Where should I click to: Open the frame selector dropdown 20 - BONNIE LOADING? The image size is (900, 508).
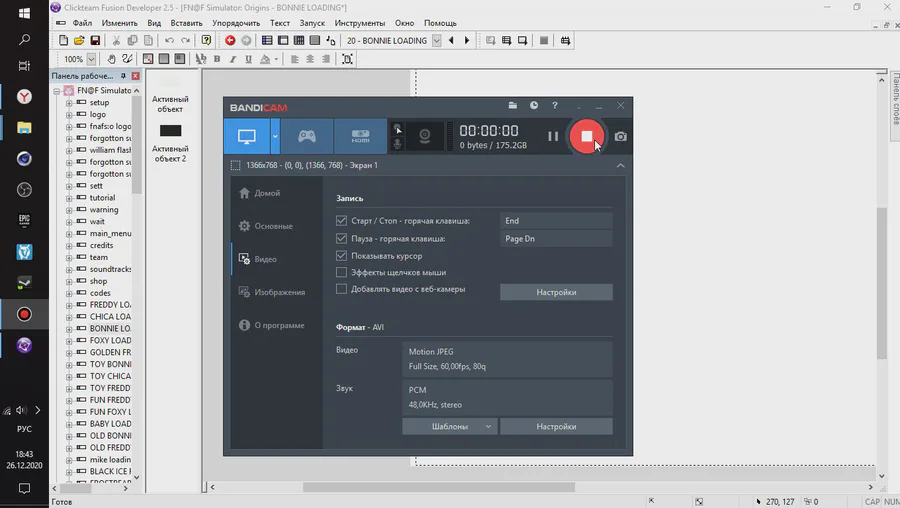(x=437, y=41)
